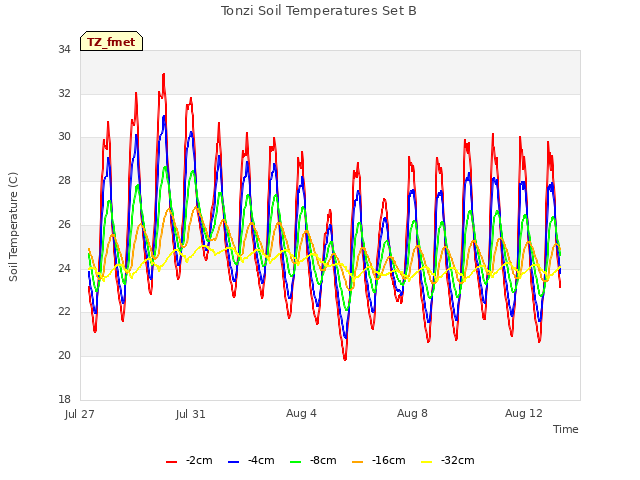Click the 18 y-axis tick label
This screenshot has width=640, height=480.
pyautogui.click(x=64, y=399)
